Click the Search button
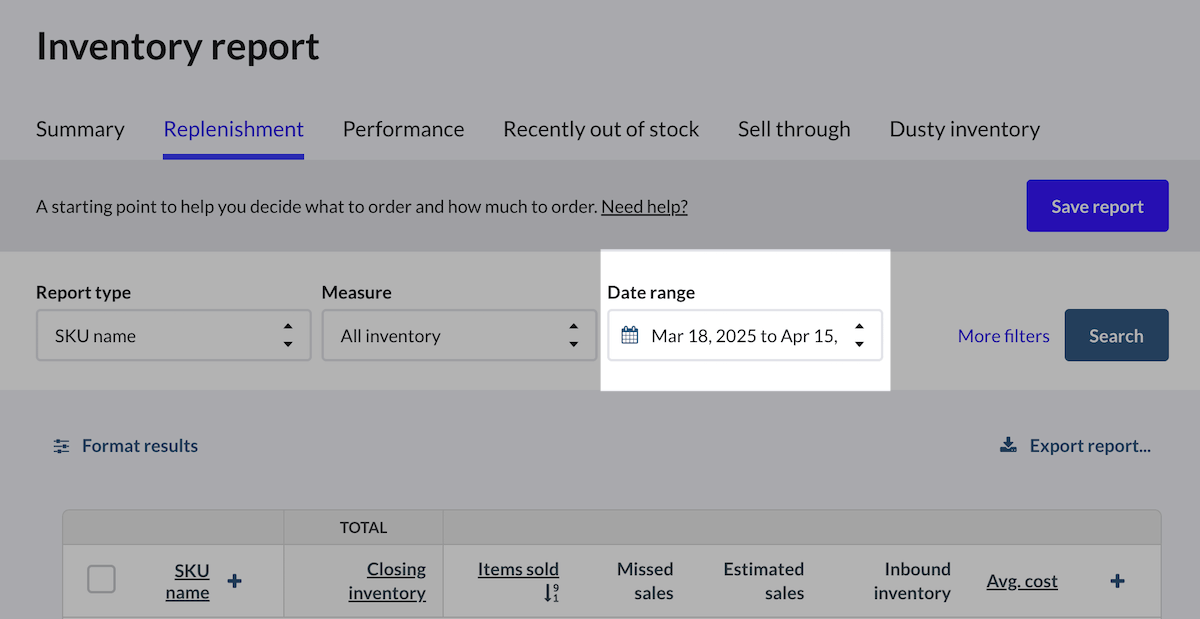1200x619 pixels. pyautogui.click(x=1116, y=336)
